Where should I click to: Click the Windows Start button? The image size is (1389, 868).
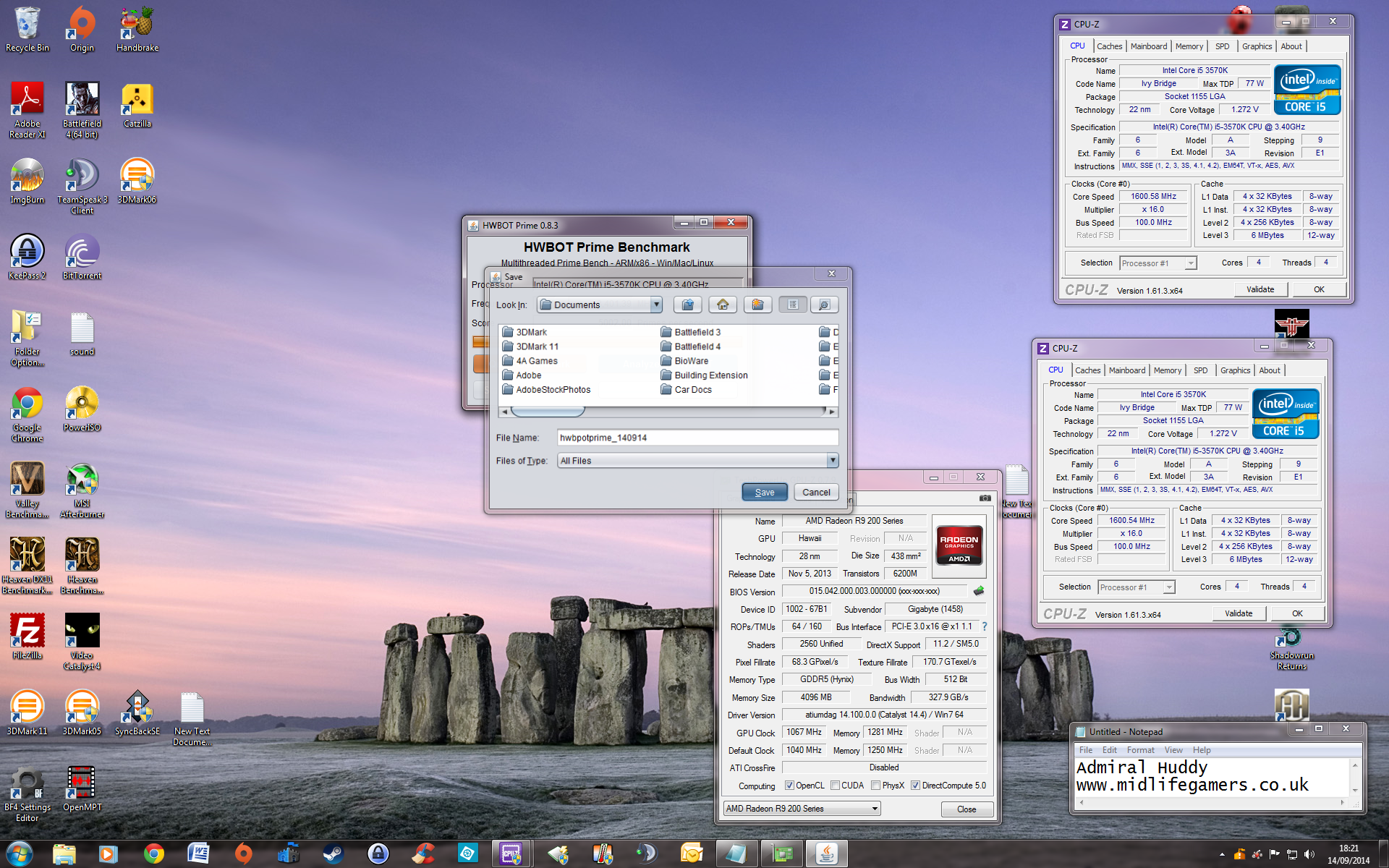click(x=19, y=854)
